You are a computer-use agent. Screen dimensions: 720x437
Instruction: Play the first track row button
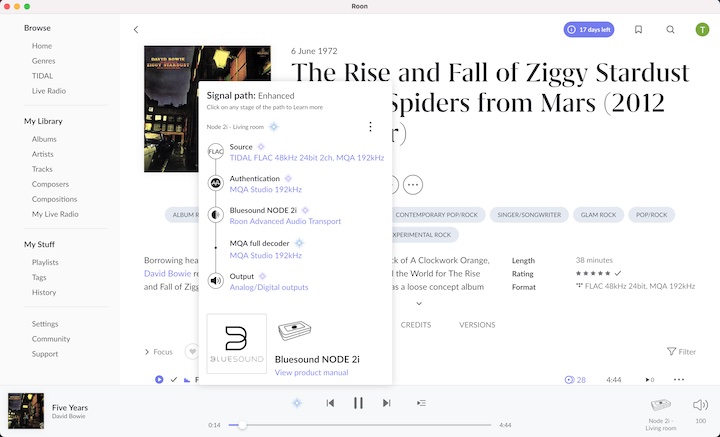coord(159,380)
